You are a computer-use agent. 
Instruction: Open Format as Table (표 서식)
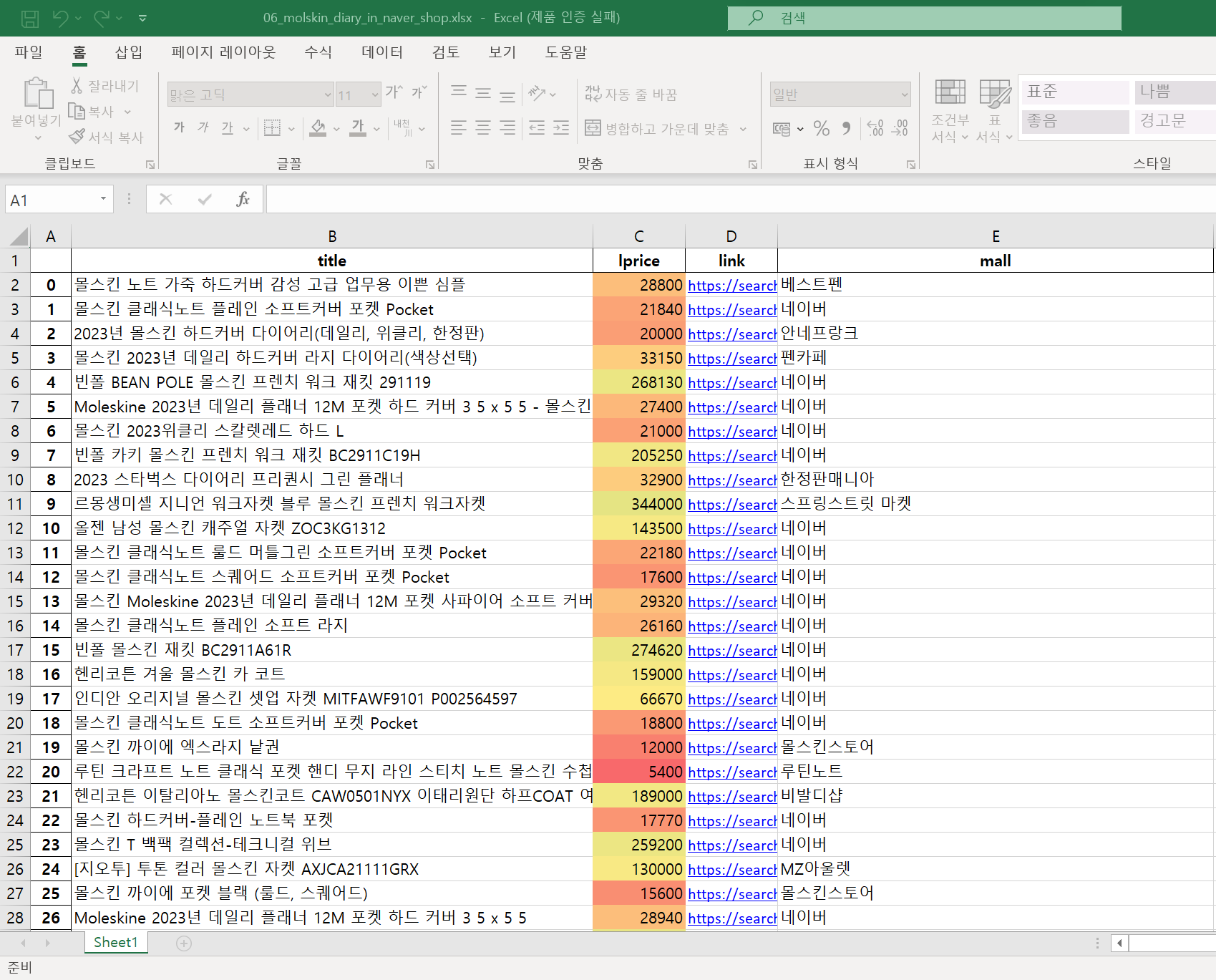pos(994,110)
